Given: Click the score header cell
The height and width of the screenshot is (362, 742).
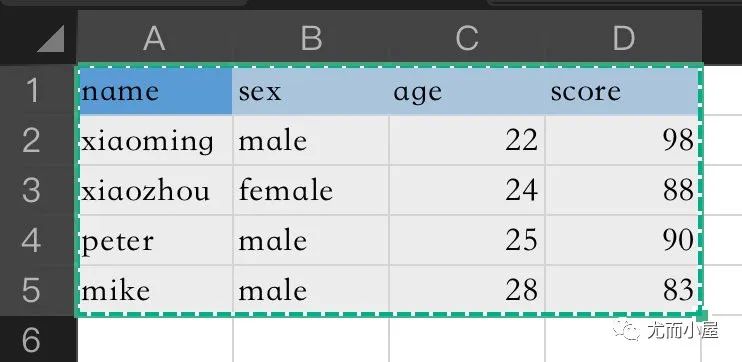Looking at the screenshot, I should (x=622, y=91).
